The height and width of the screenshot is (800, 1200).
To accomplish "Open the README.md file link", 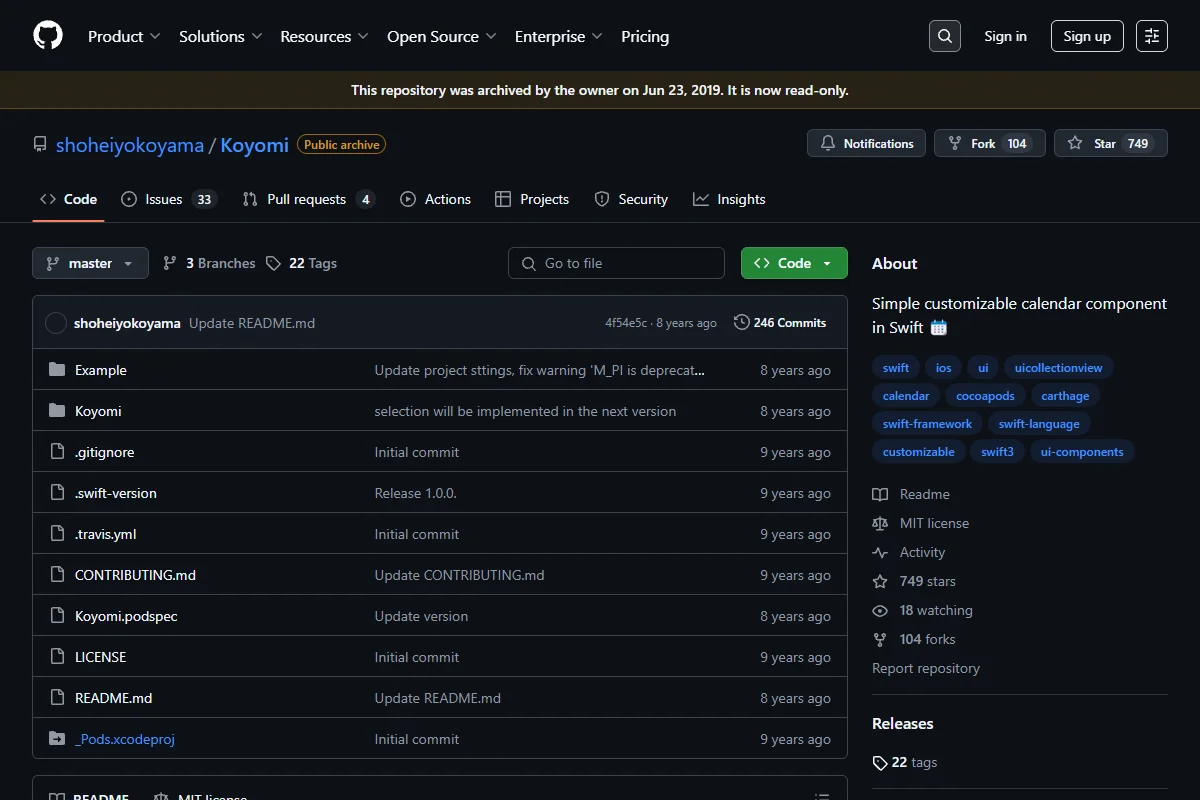I will (x=113, y=698).
